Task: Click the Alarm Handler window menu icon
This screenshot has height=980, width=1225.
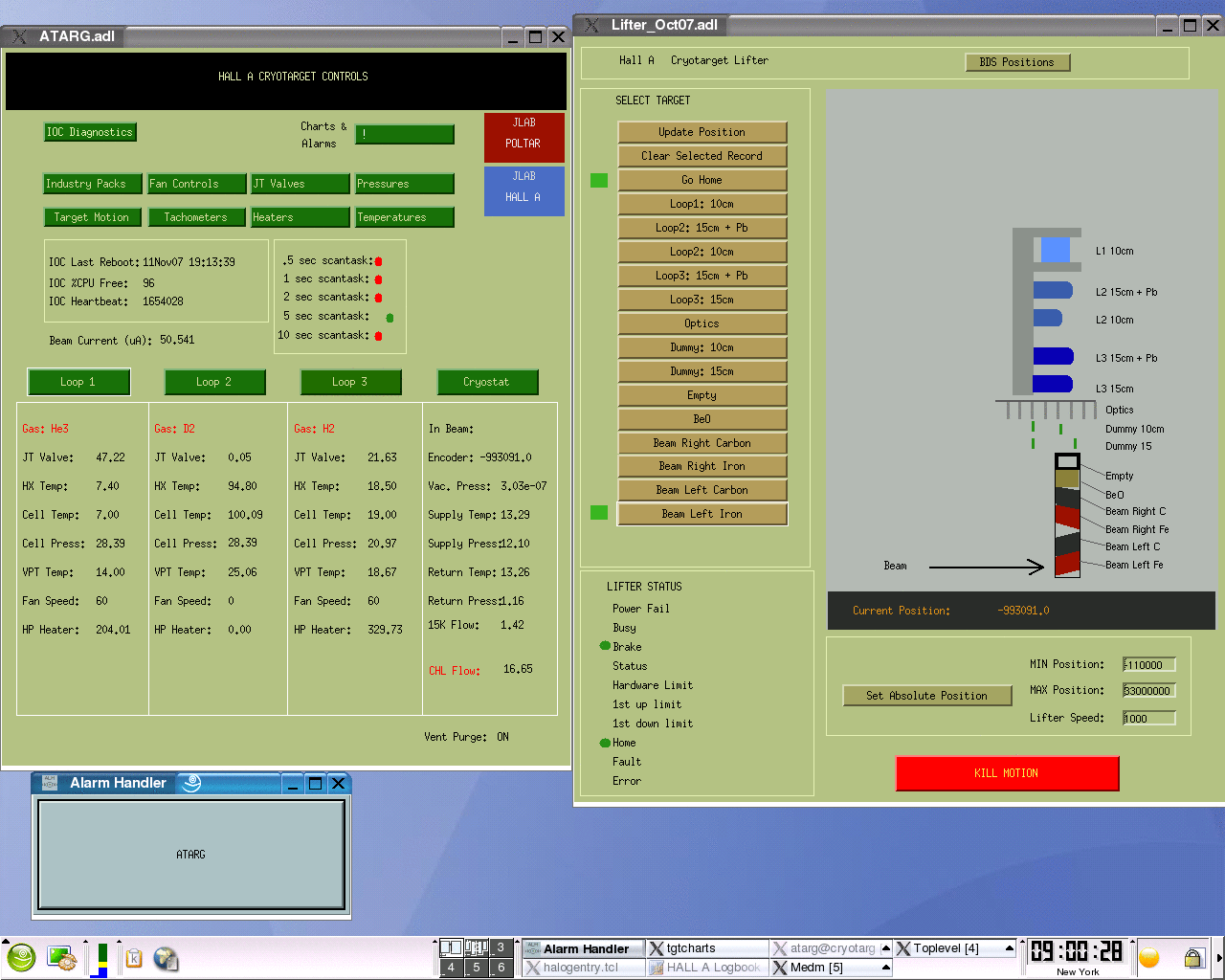Action: pos(50,783)
